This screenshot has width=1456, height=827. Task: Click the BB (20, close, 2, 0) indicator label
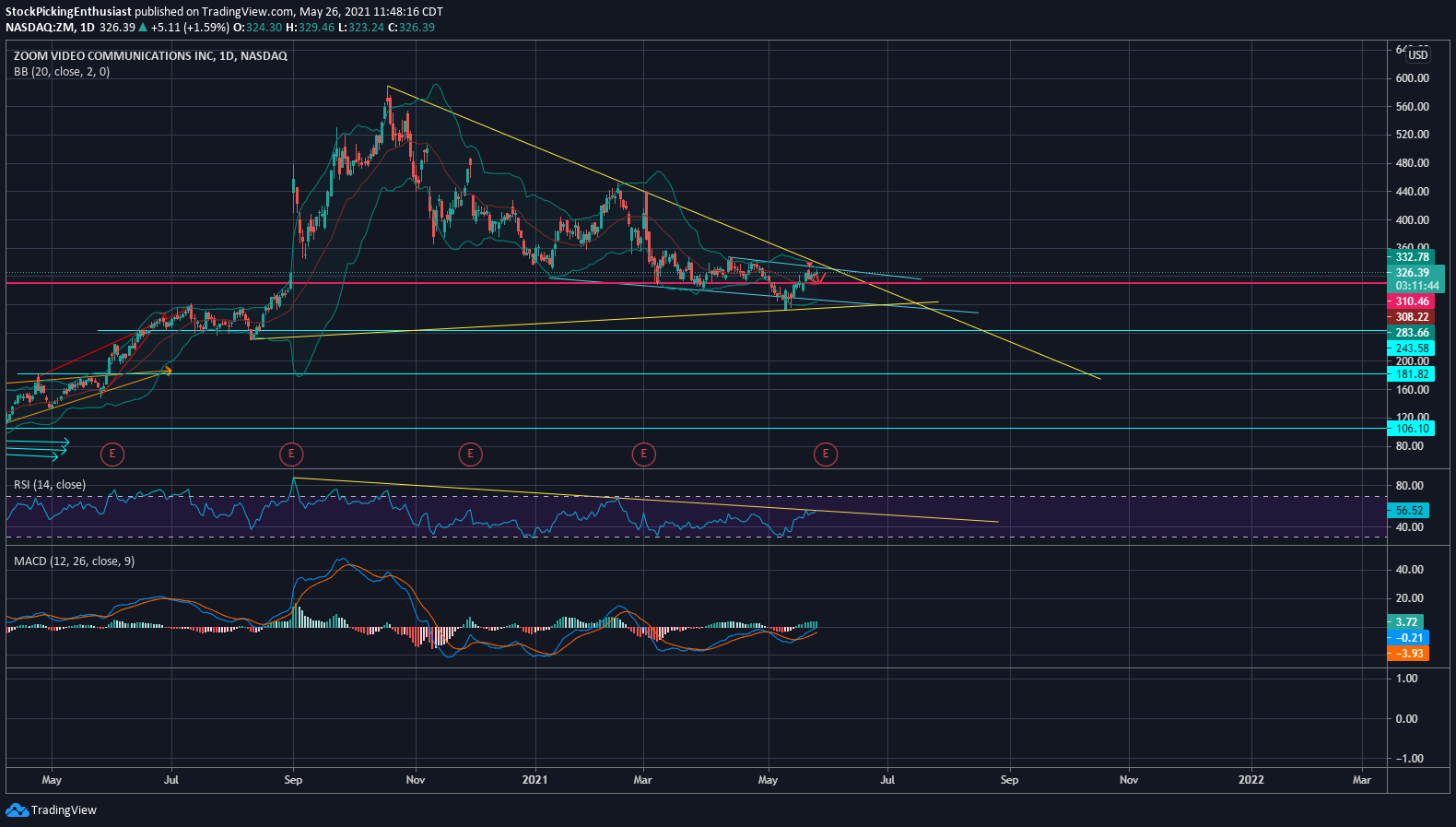[62, 72]
